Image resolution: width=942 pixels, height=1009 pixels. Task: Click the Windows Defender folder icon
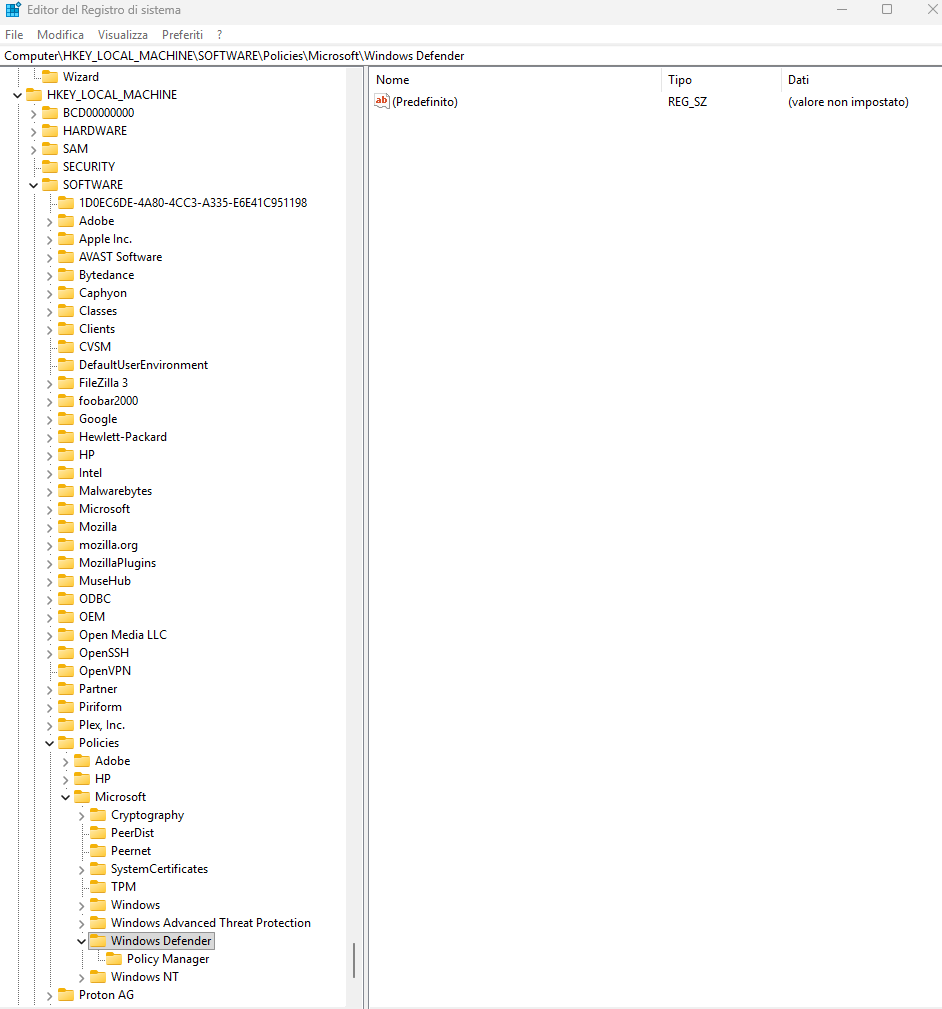[98, 941]
